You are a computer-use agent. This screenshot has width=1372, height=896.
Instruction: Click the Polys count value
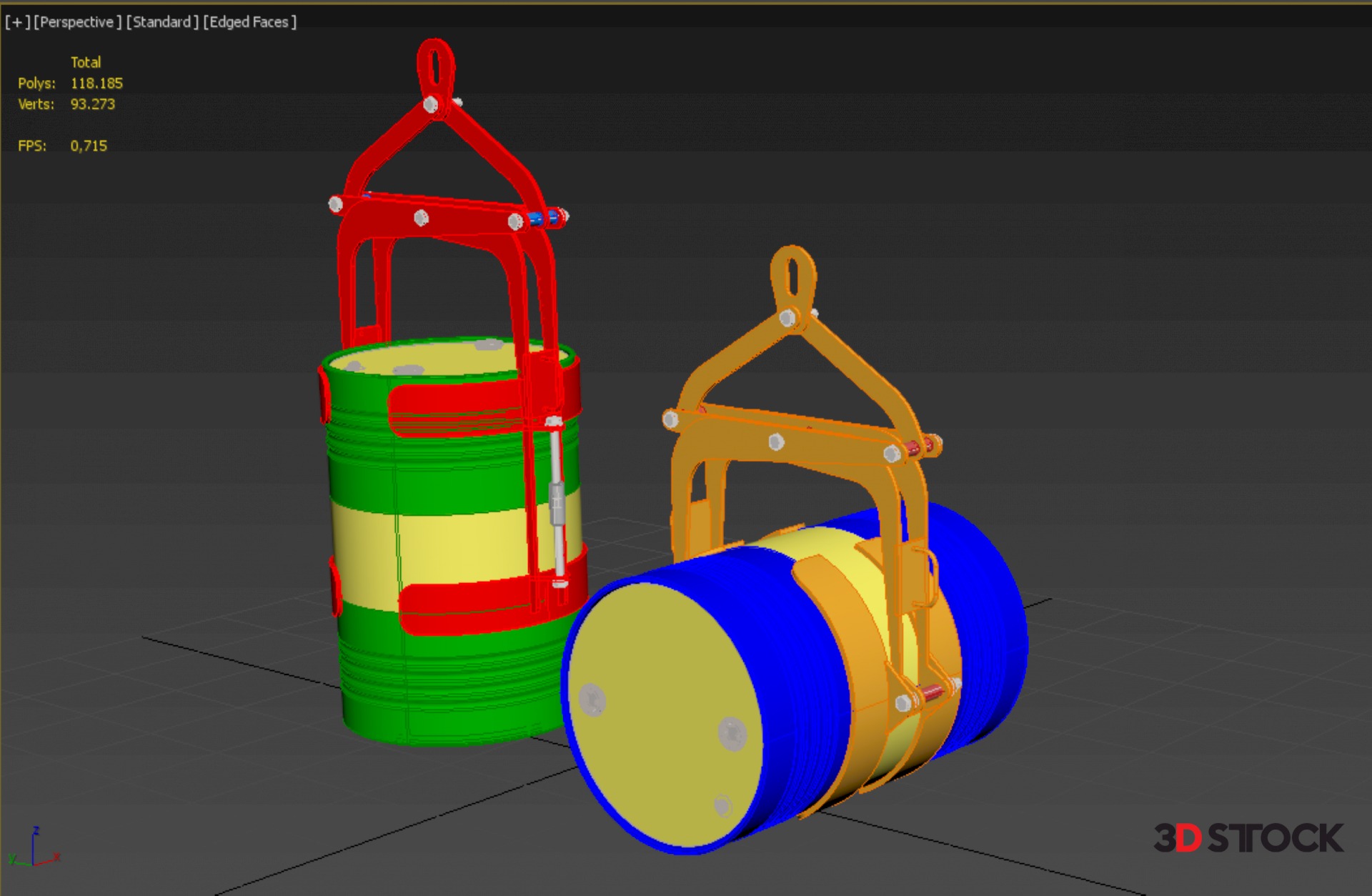click(x=96, y=84)
